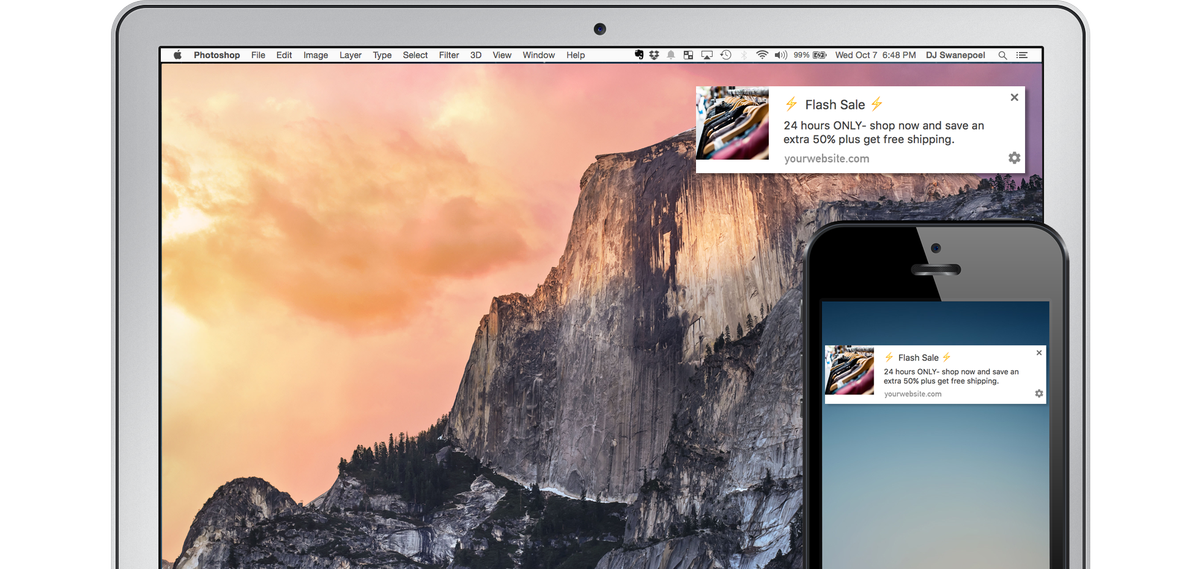
Task: Click the Evernote elephant menu bar icon
Action: click(x=639, y=55)
